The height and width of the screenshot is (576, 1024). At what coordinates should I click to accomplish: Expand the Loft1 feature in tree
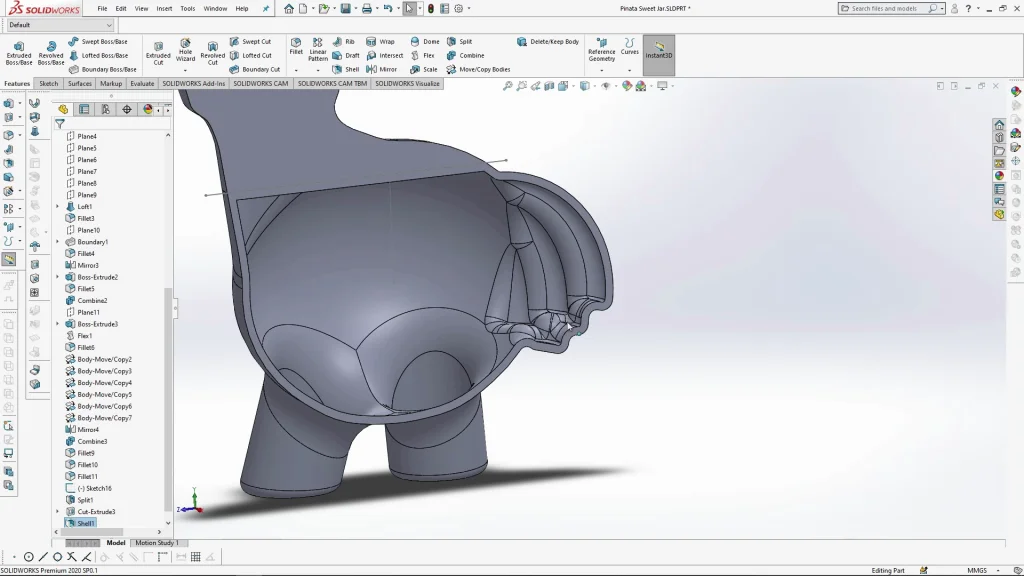(x=58, y=207)
